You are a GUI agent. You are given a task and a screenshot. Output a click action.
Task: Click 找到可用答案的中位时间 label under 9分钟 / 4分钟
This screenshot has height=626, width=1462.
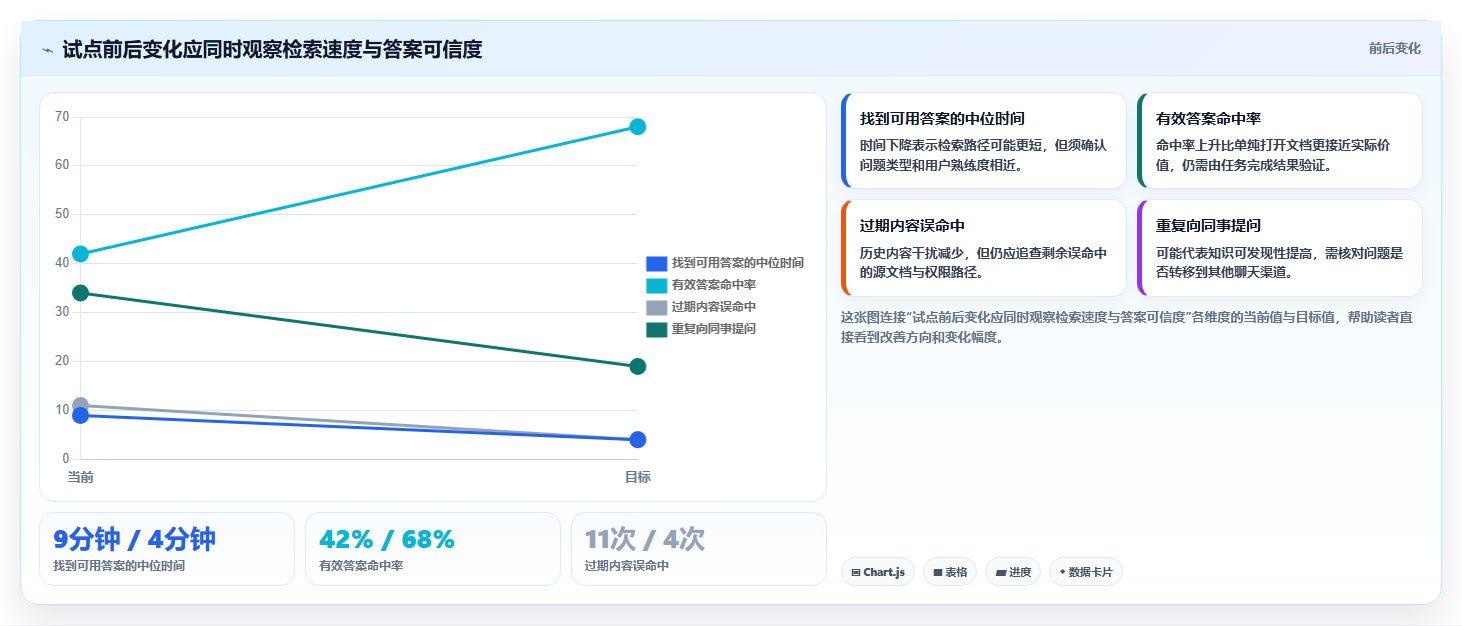(x=119, y=566)
